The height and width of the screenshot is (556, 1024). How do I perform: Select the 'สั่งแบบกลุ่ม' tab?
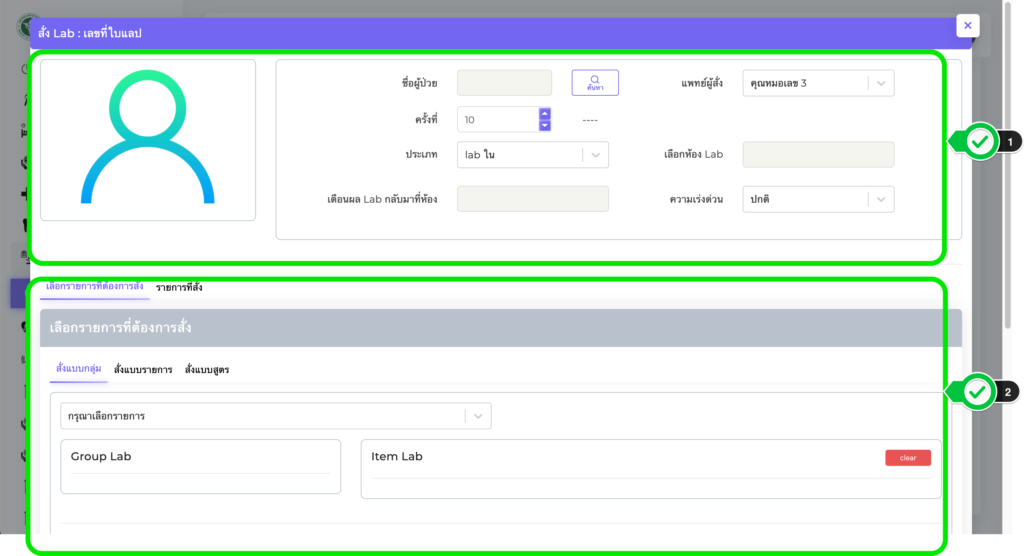pos(77,369)
